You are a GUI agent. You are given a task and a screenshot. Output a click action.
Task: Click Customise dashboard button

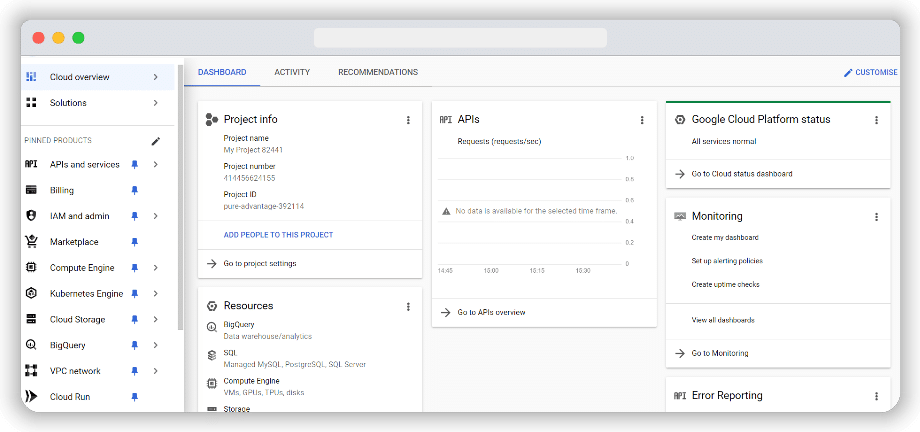click(x=870, y=72)
